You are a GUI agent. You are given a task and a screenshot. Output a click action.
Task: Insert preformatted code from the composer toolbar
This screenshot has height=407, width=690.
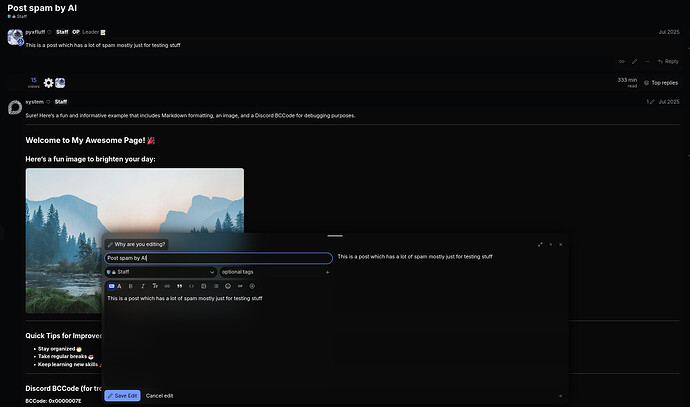tap(191, 286)
